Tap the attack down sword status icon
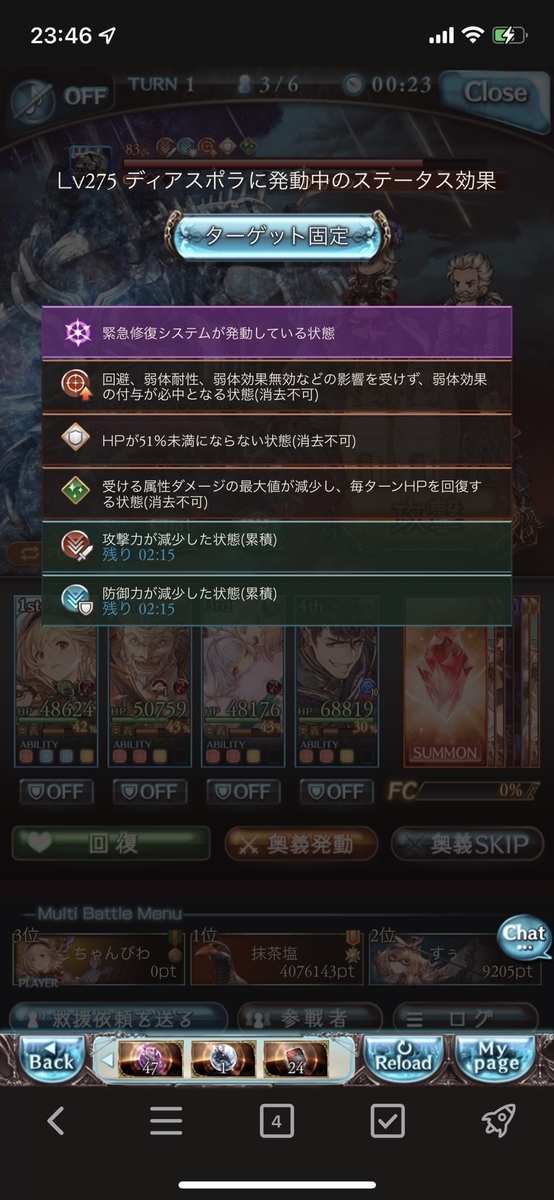554x1200 pixels. (77, 547)
